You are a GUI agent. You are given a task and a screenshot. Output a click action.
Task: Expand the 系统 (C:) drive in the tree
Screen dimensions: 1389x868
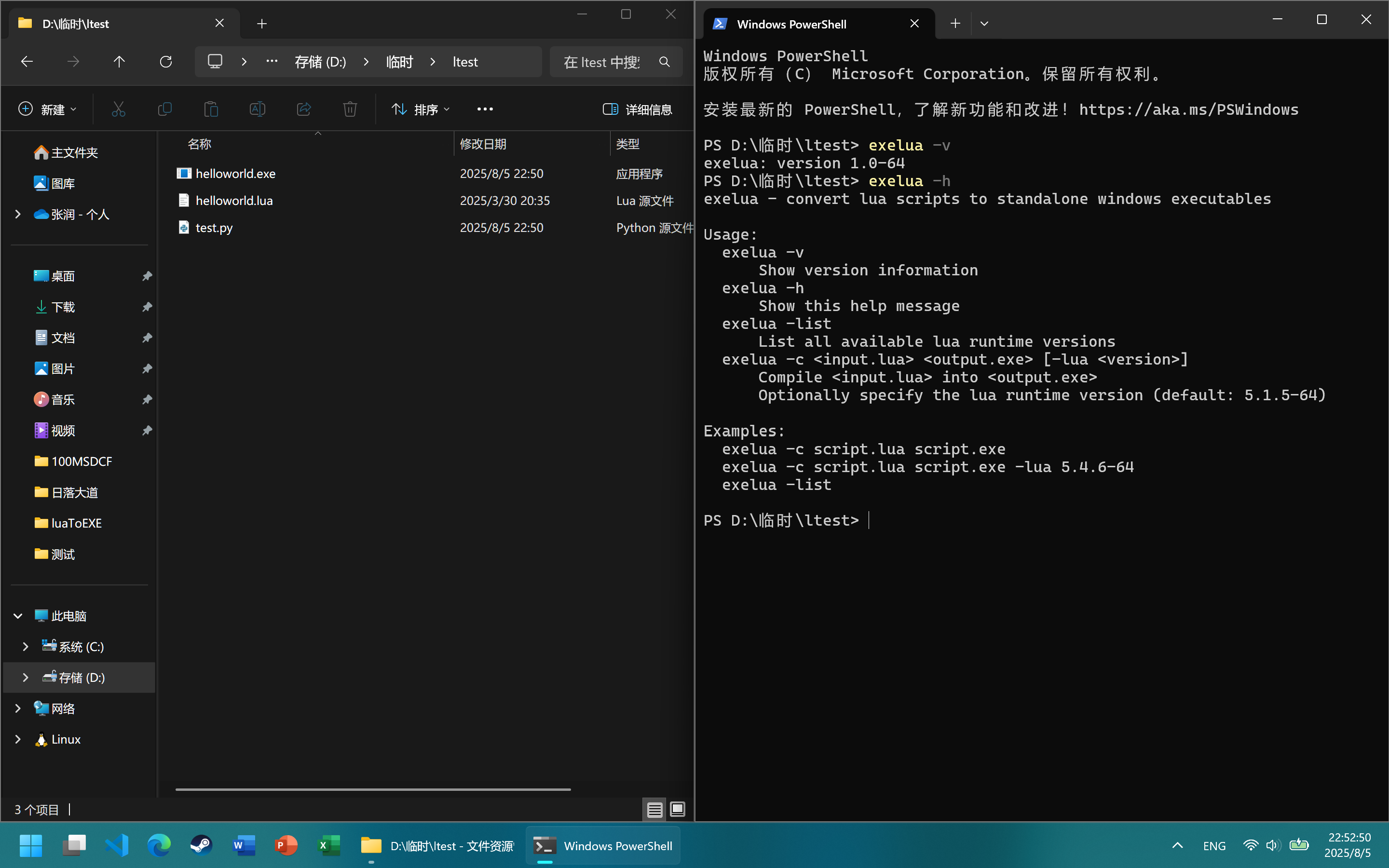25,646
